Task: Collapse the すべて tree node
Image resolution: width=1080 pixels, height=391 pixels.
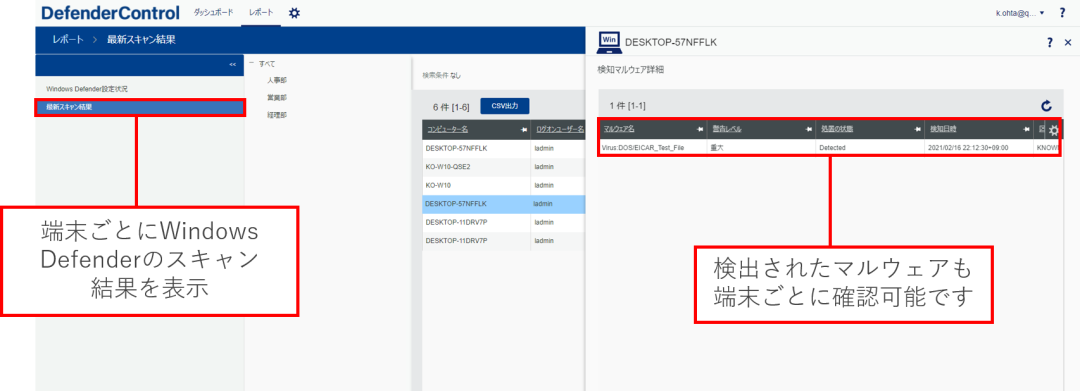Action: click(x=251, y=63)
